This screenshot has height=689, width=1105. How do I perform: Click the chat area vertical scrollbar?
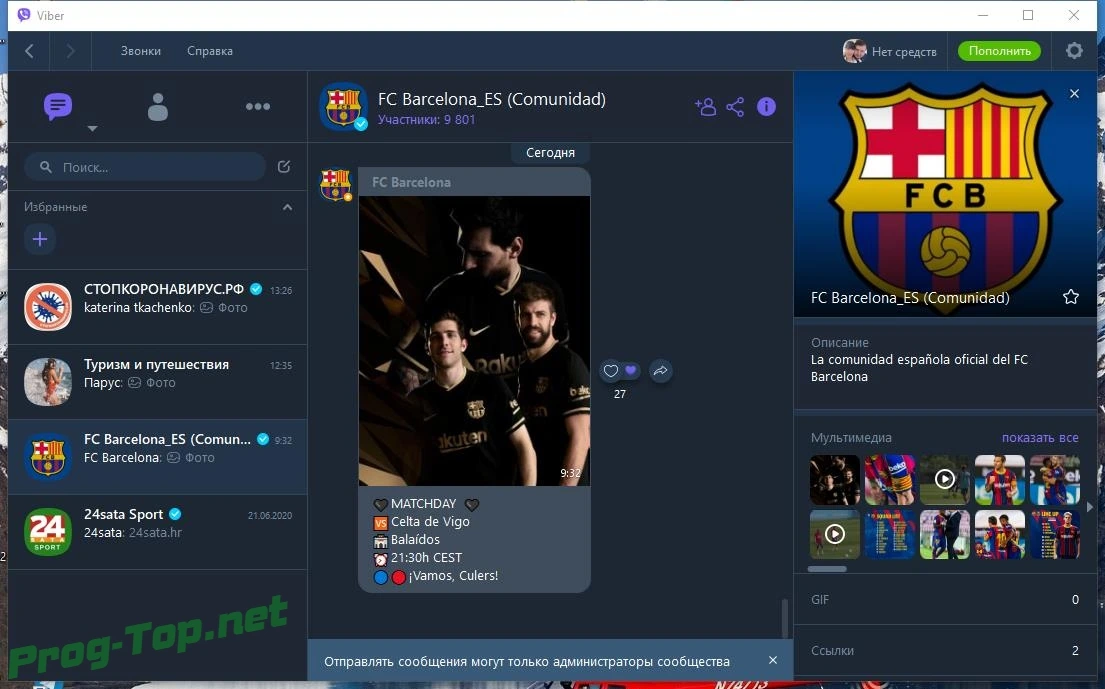coord(784,619)
